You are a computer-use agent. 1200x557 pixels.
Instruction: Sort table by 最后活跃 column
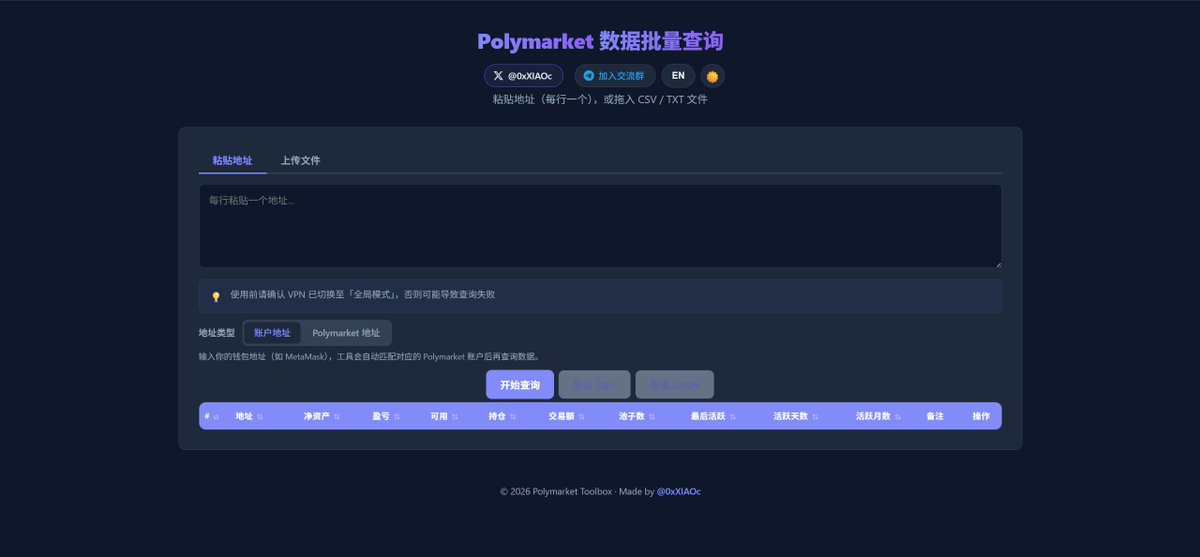tap(713, 416)
